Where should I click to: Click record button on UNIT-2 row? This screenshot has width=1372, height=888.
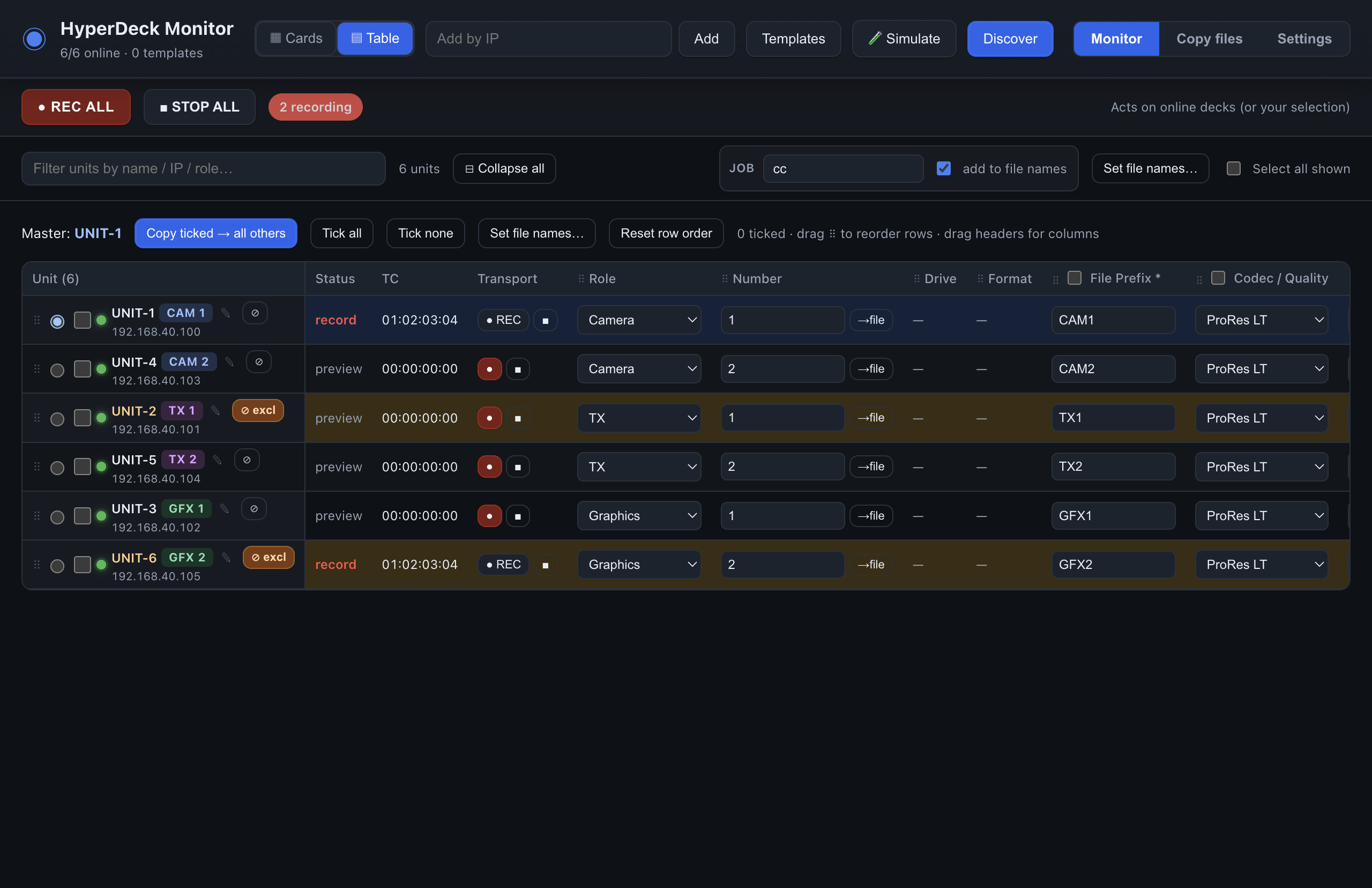[489, 418]
